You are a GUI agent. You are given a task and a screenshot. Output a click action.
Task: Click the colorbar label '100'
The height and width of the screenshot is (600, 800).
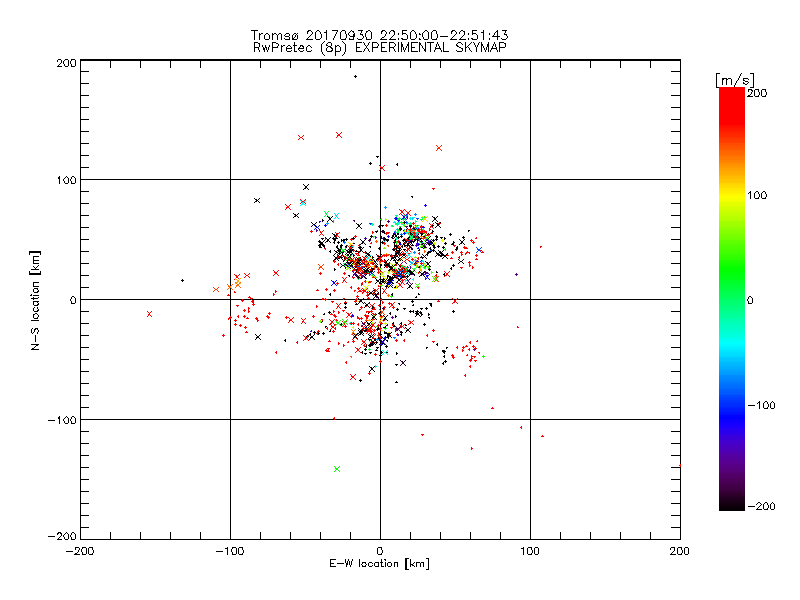click(757, 195)
